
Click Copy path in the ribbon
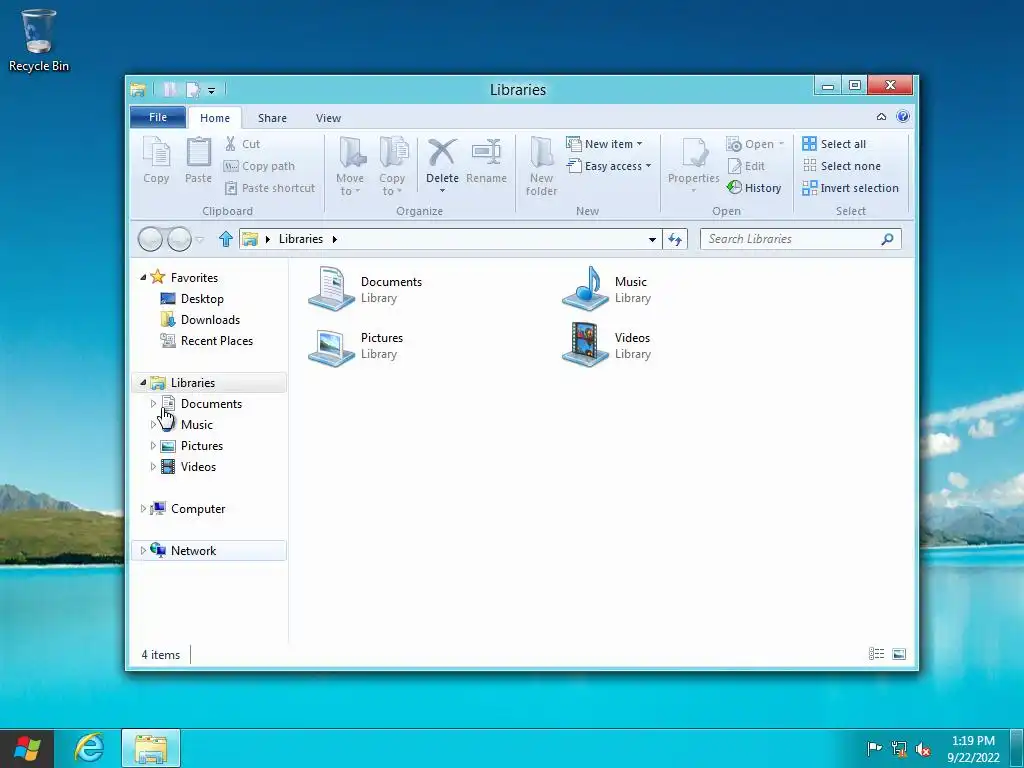pyautogui.click(x=259, y=166)
